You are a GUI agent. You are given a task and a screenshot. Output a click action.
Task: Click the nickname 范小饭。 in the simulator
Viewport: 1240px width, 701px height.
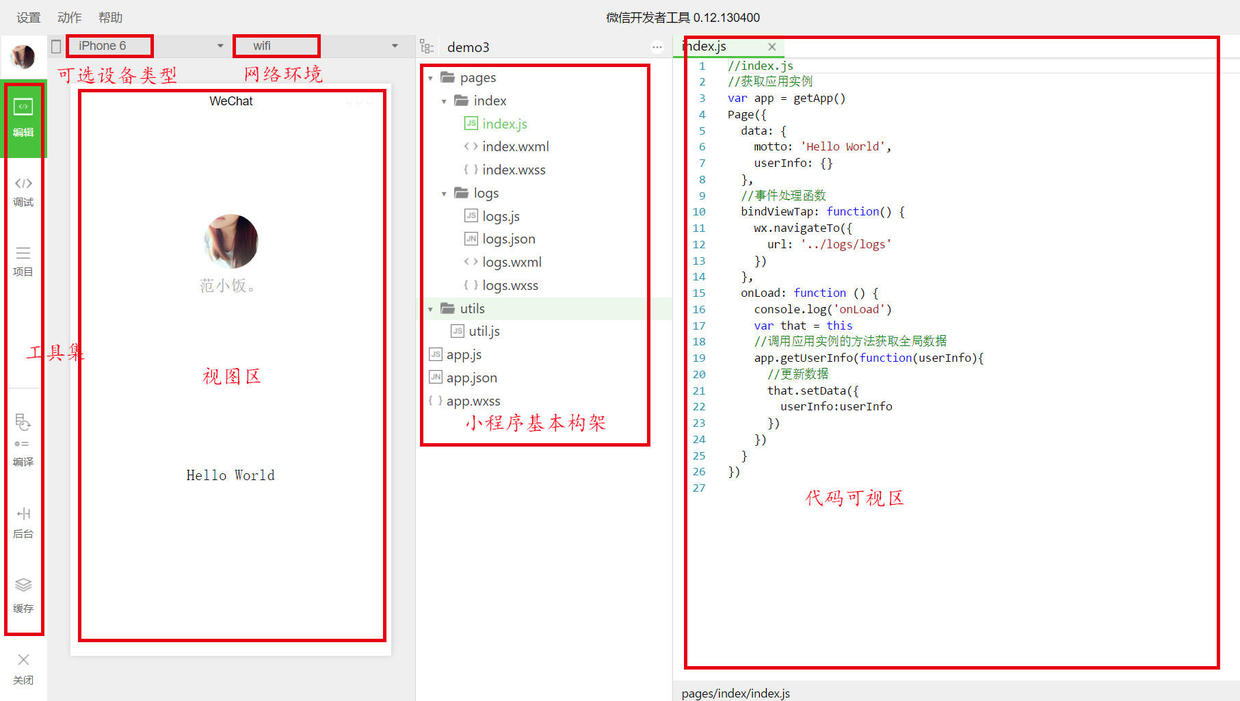230,286
